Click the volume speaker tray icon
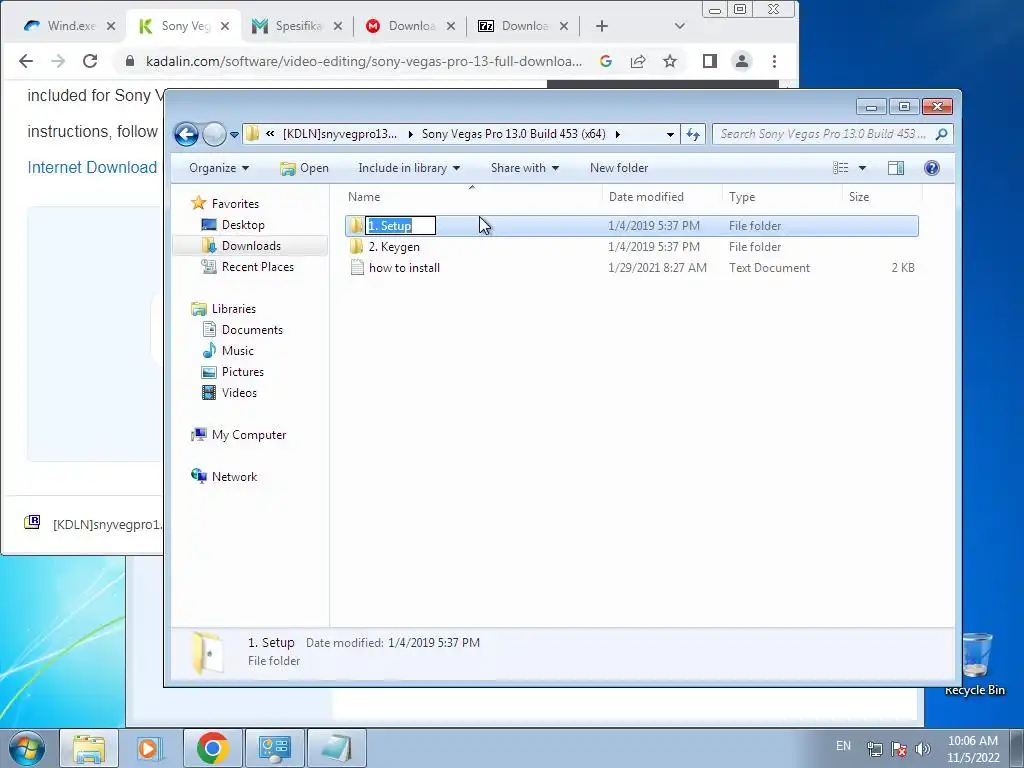 coord(923,748)
